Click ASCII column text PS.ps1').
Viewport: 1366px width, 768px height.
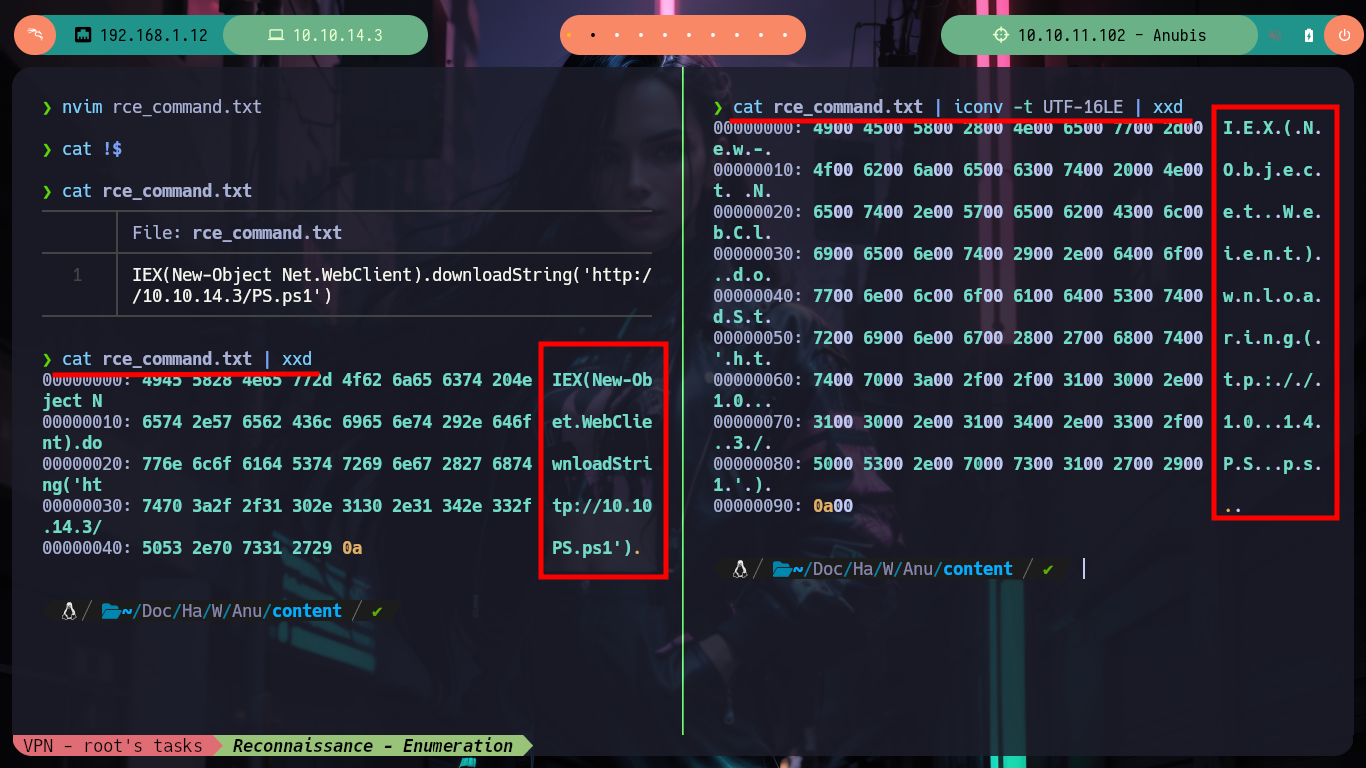tap(597, 548)
